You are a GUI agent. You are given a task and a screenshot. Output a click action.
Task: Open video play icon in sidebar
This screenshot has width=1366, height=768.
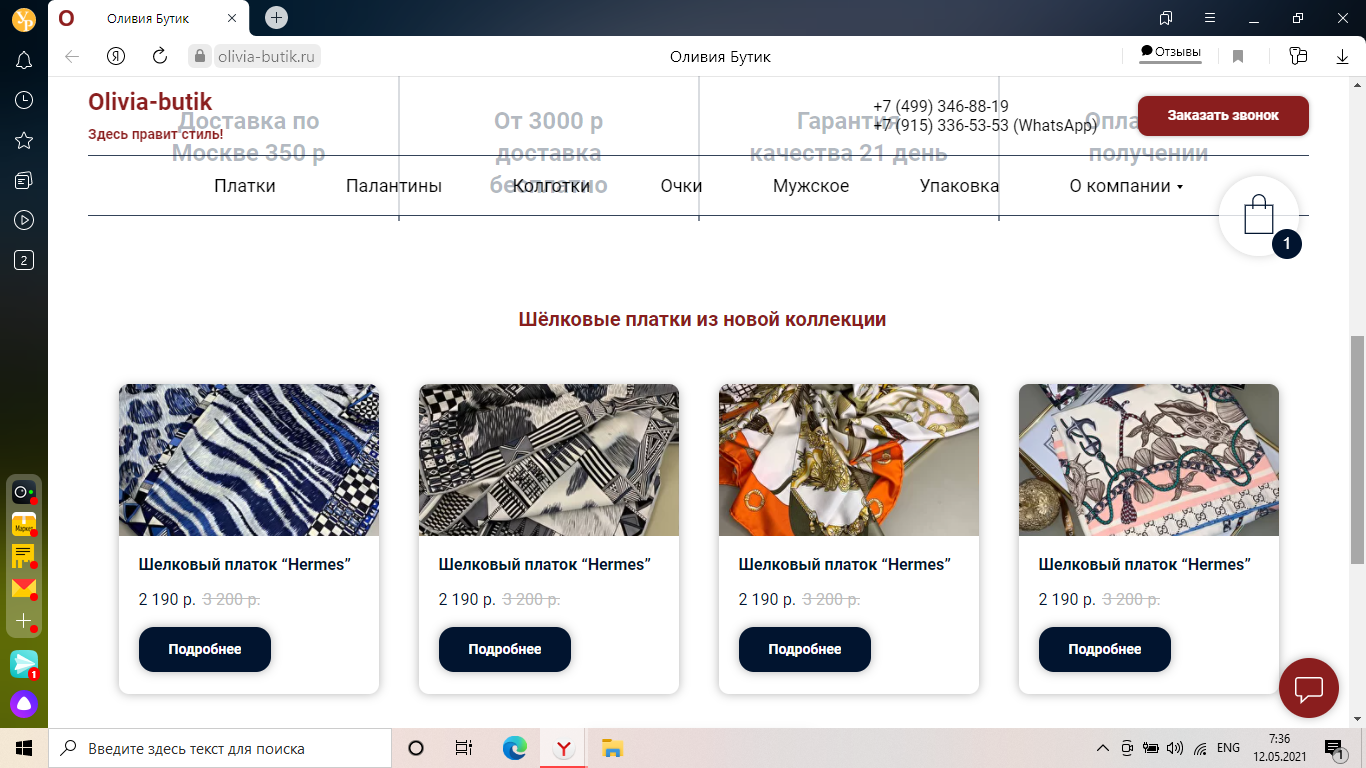click(24, 220)
